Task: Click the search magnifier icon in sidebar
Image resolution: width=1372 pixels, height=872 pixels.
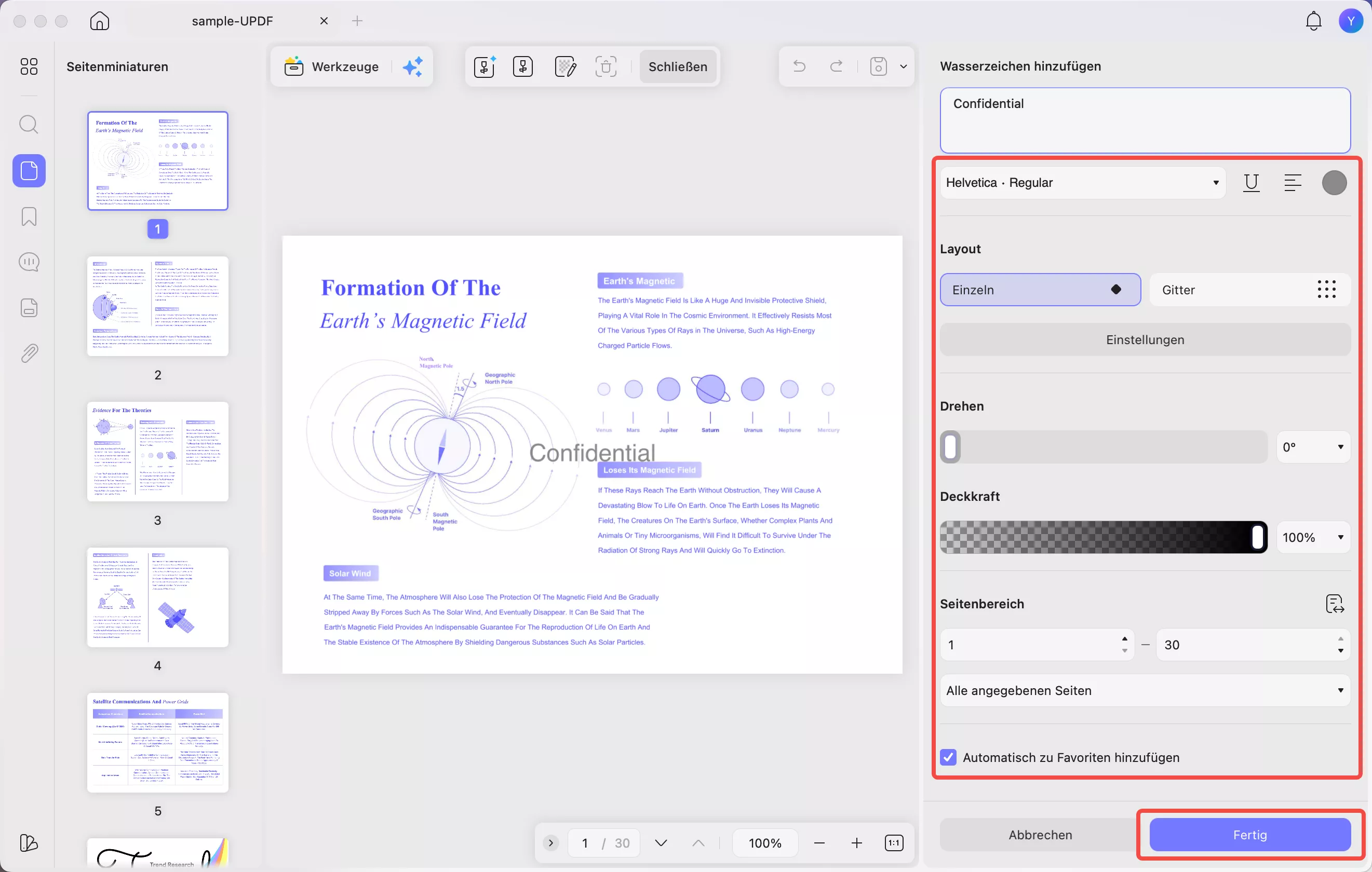Action: point(29,124)
